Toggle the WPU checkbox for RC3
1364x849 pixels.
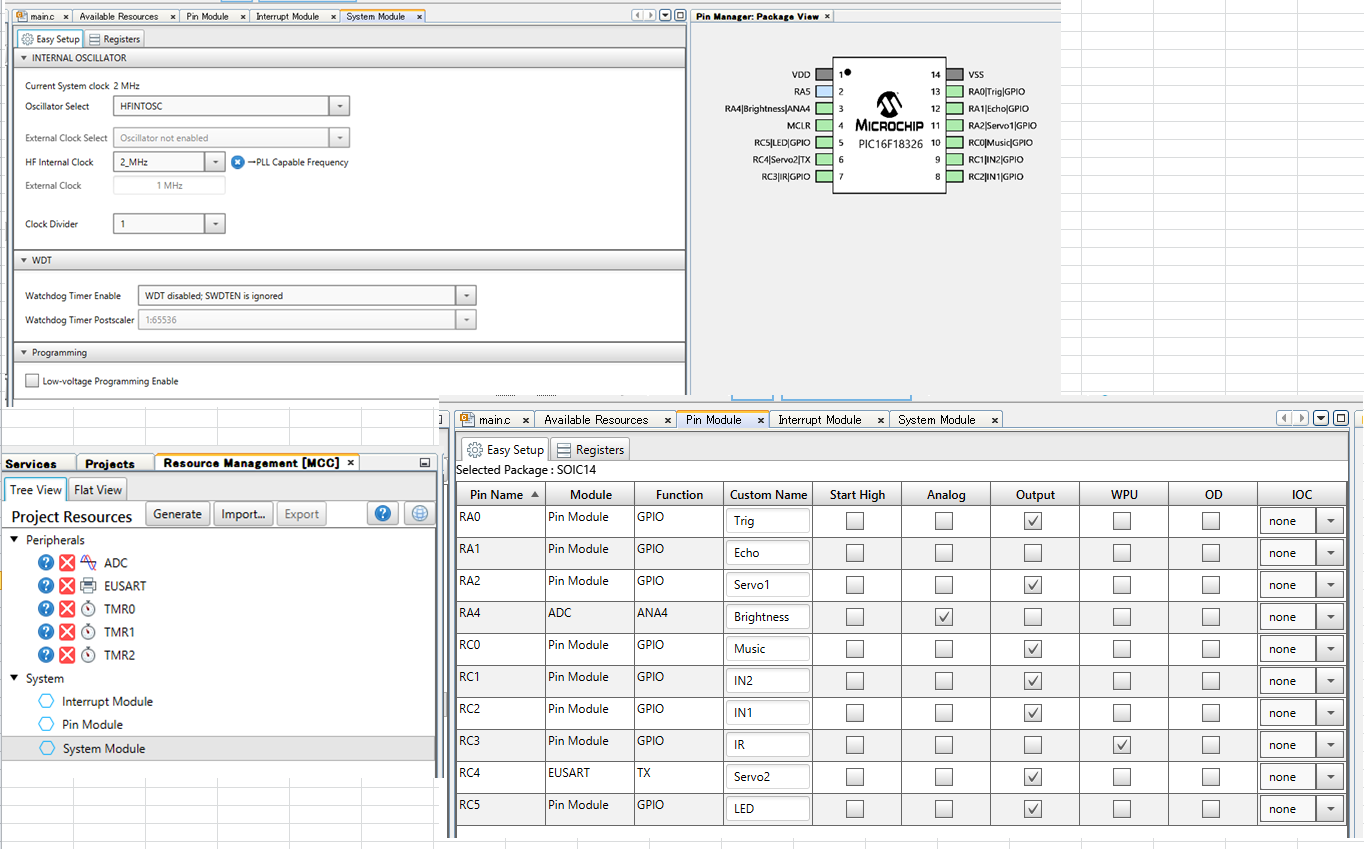point(1122,745)
